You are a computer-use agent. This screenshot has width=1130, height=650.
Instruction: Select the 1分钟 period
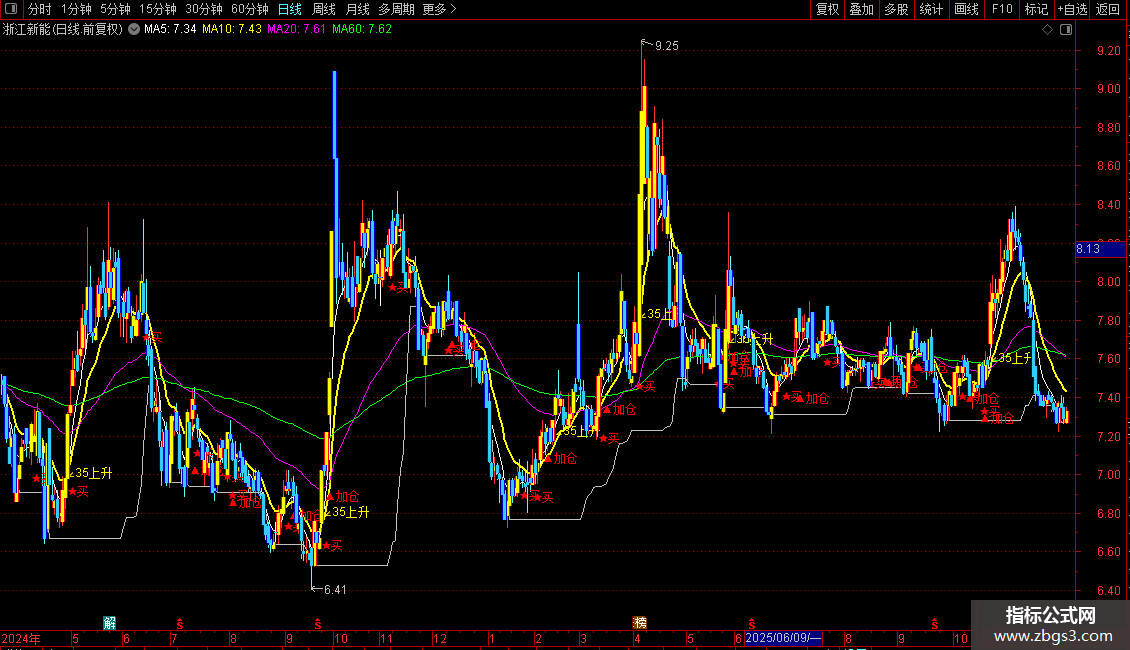(x=76, y=9)
